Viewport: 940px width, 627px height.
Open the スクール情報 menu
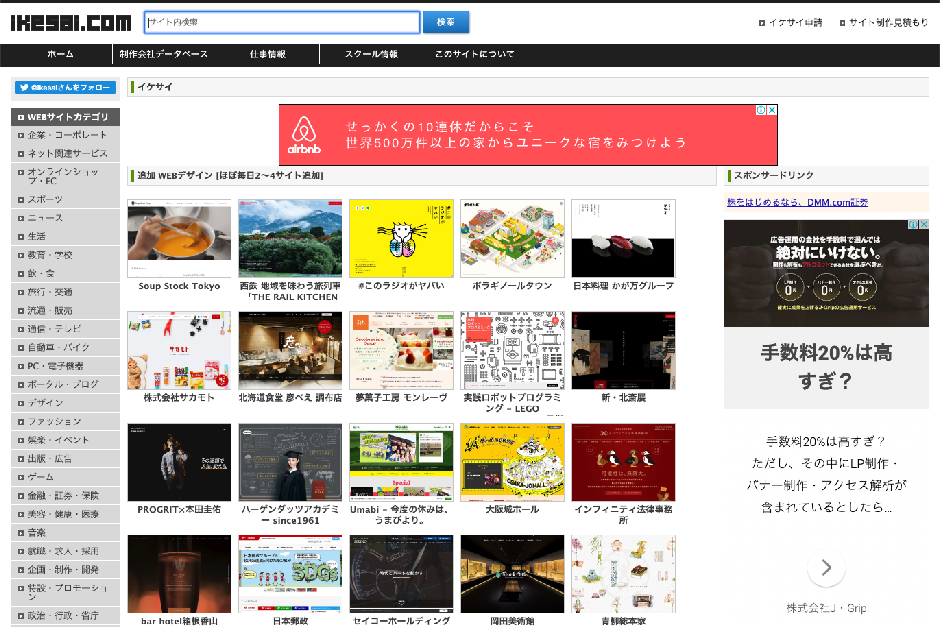coord(371,54)
